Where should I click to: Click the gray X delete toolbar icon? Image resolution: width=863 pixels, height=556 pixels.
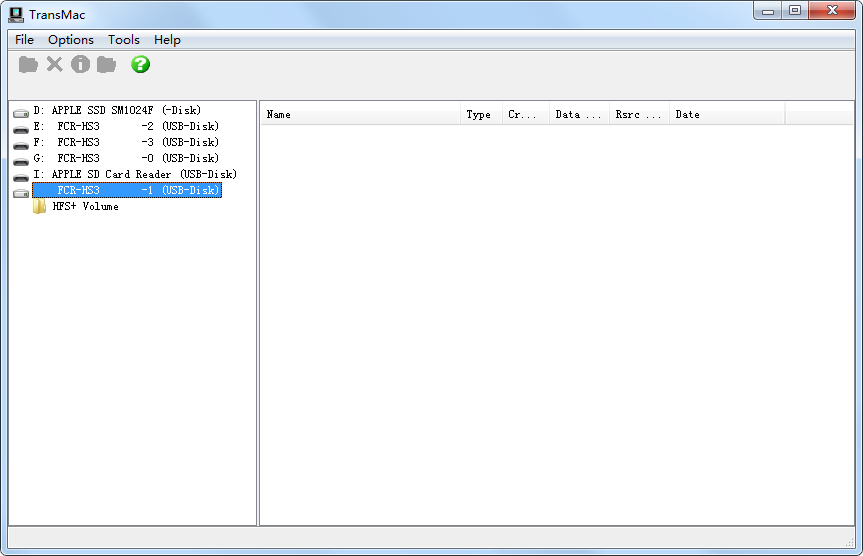click(x=54, y=64)
